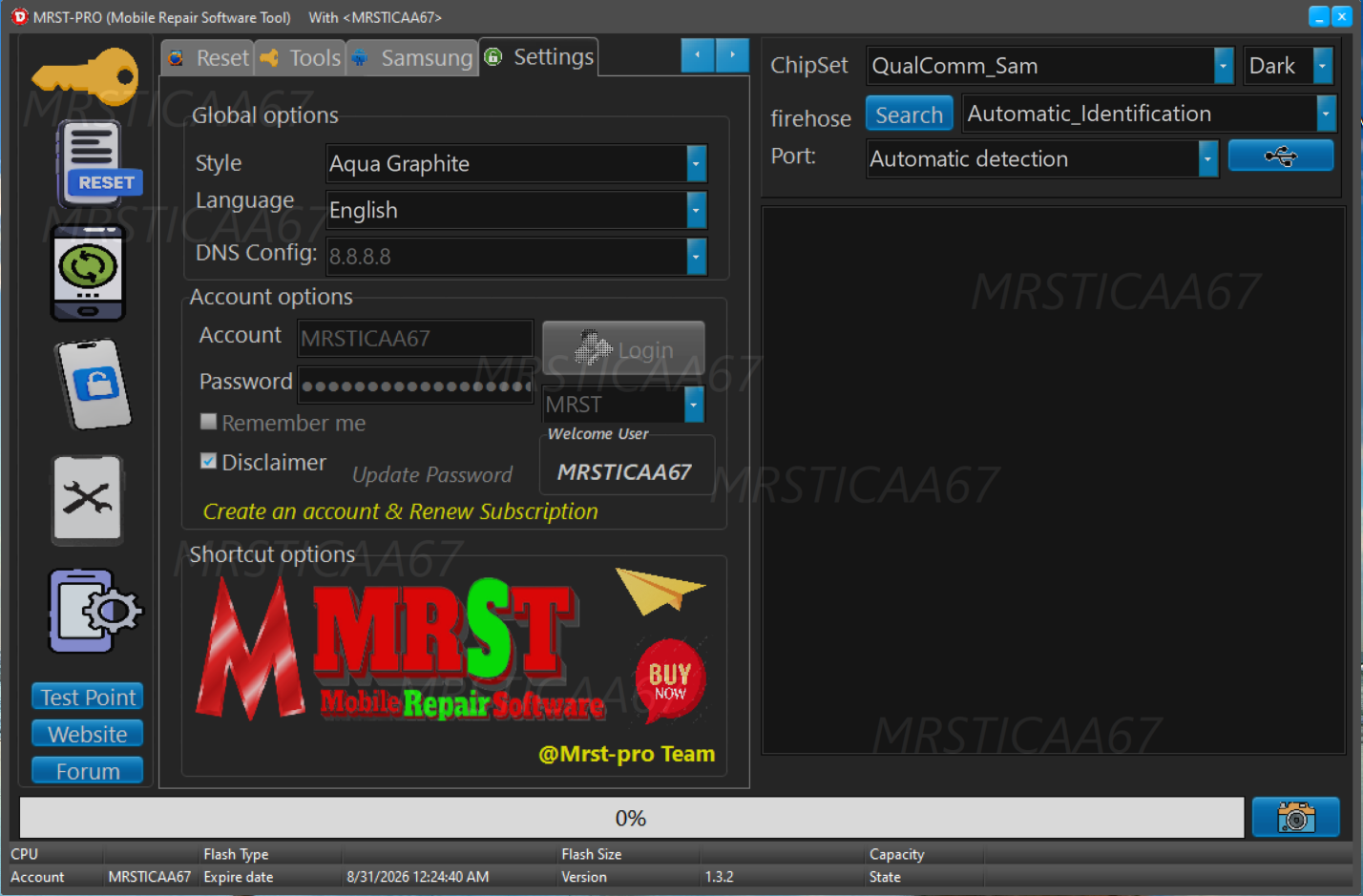Click the Password input field
Screen dimensions: 1363x896
point(415,385)
